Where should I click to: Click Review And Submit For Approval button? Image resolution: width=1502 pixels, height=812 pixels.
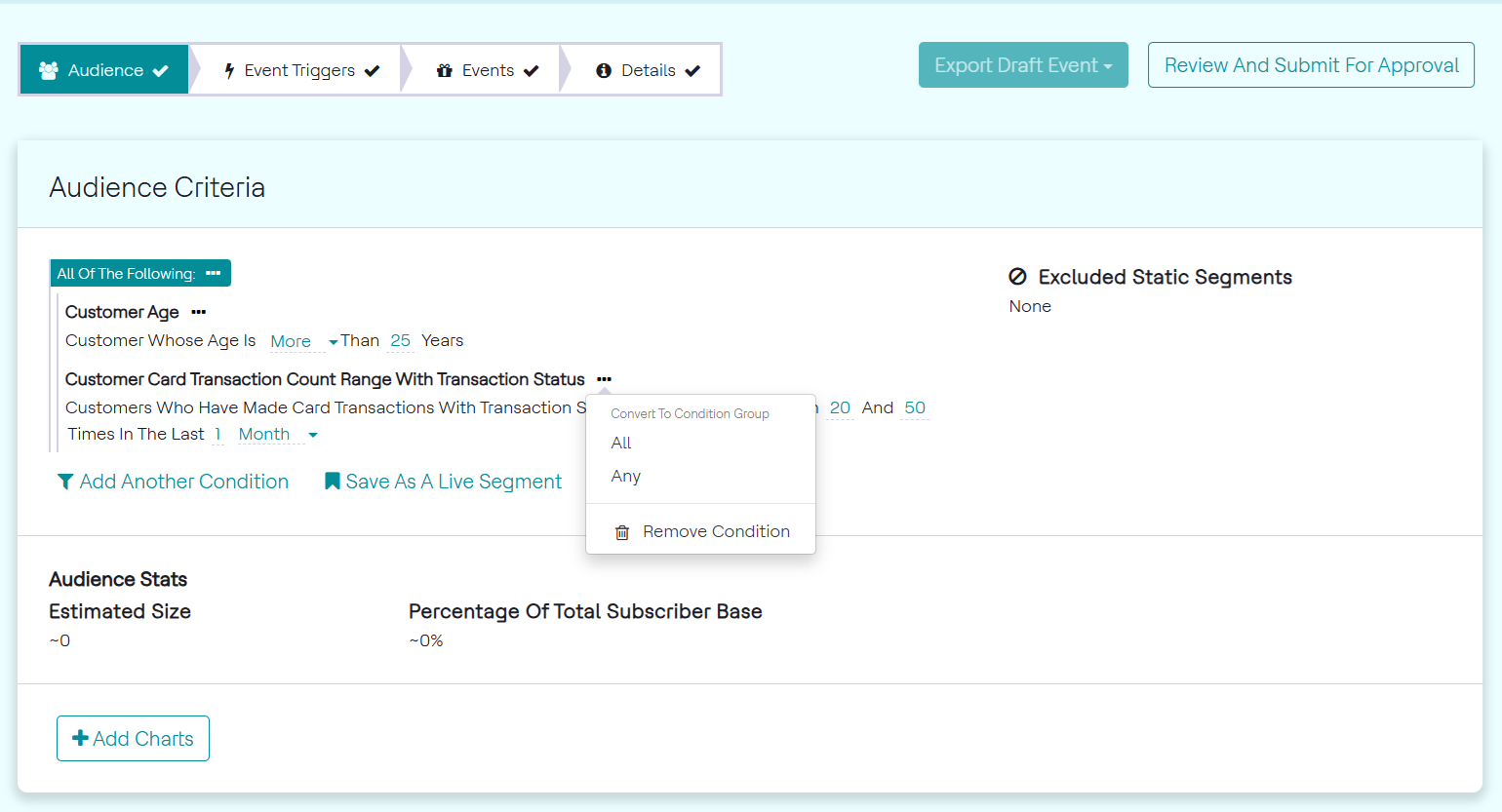pos(1311,65)
